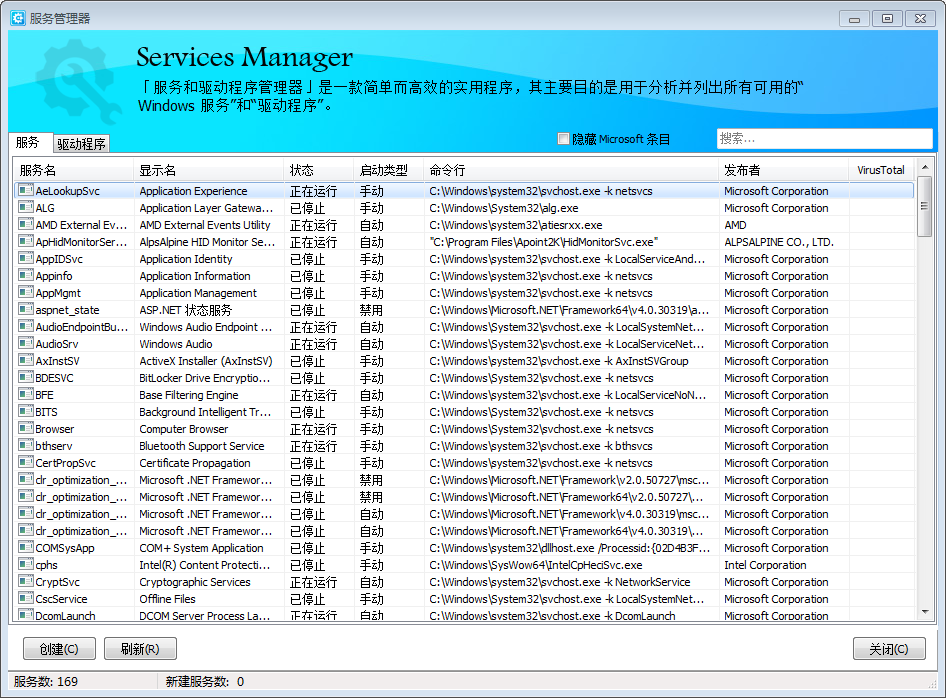Select the icon beside bthserv
The image size is (946, 698).
pyautogui.click(x=26, y=446)
